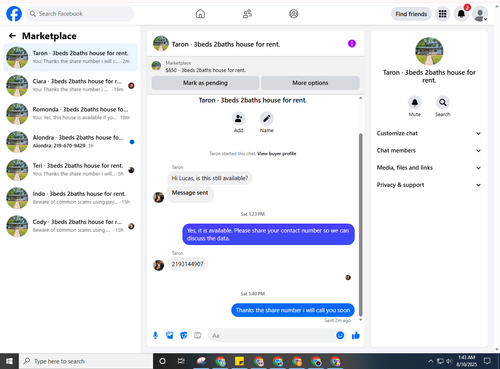Open the Ciara conversation in the list
The width and height of the screenshot is (500, 369).
pos(70,85)
